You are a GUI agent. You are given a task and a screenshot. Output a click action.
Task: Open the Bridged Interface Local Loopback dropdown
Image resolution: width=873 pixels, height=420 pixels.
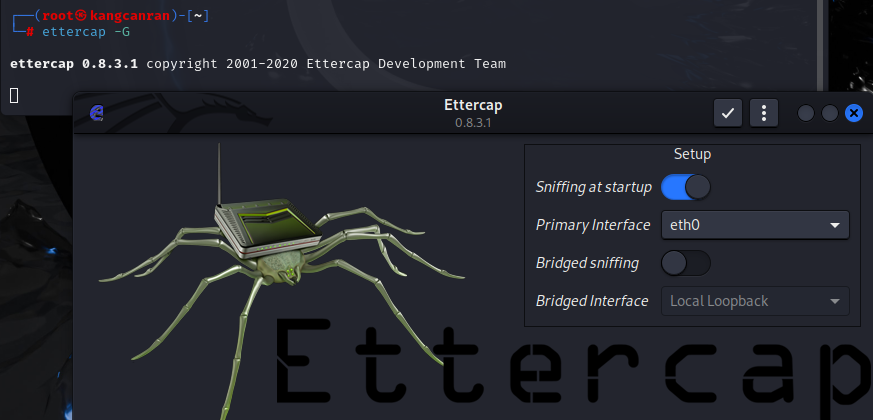coord(755,301)
